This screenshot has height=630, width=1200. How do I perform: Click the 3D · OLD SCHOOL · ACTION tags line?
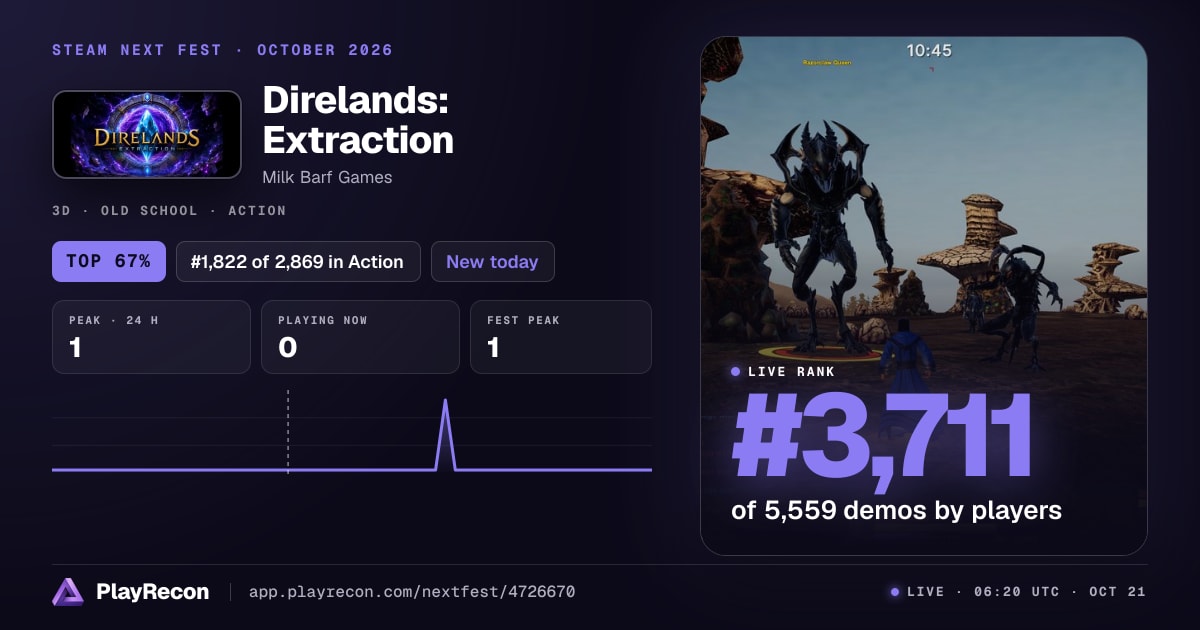point(169,211)
